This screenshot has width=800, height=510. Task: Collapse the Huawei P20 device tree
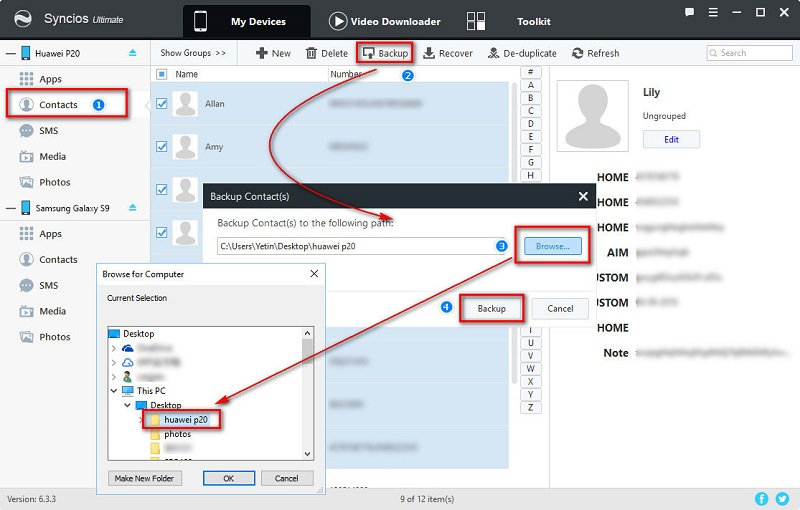coord(10,53)
